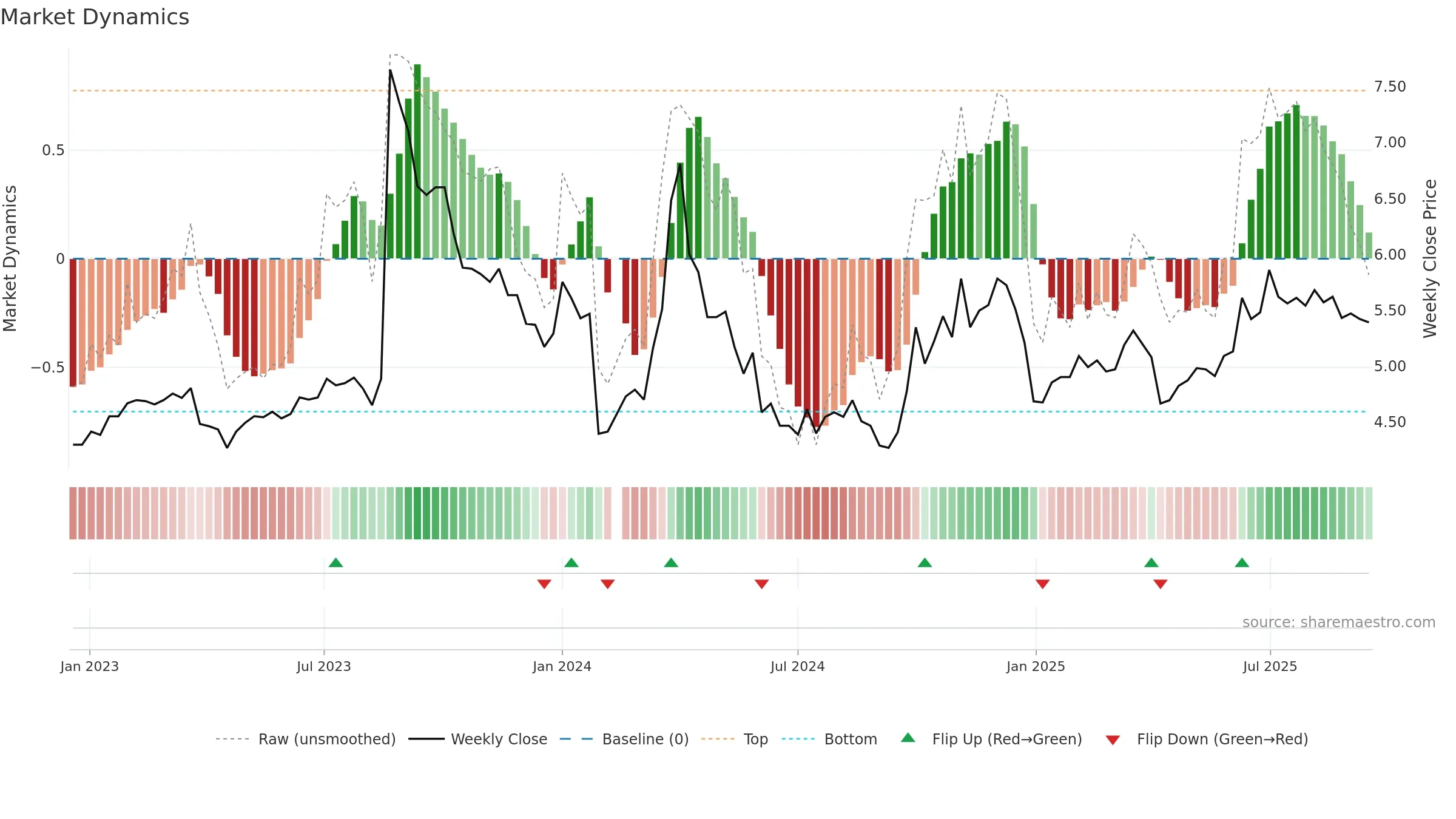Click the Jul 2023 x-axis label

point(324,666)
